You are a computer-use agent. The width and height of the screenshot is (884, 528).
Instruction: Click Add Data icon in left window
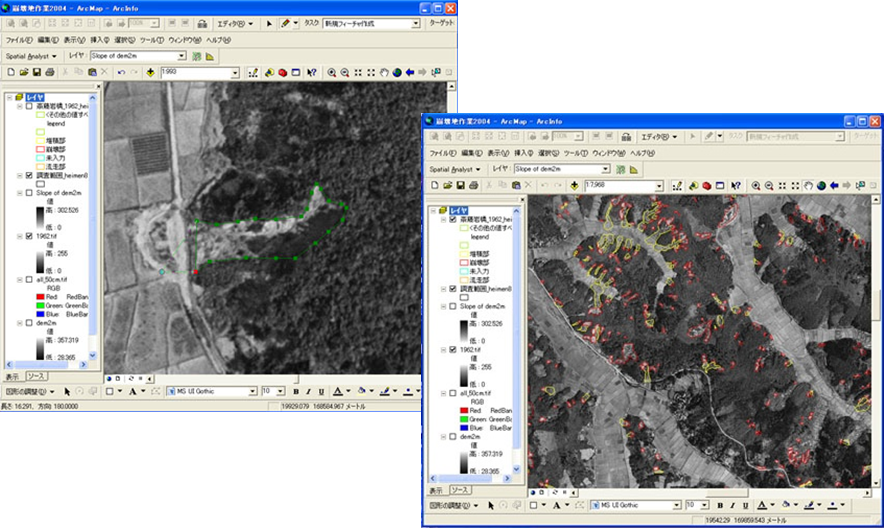click(150, 72)
